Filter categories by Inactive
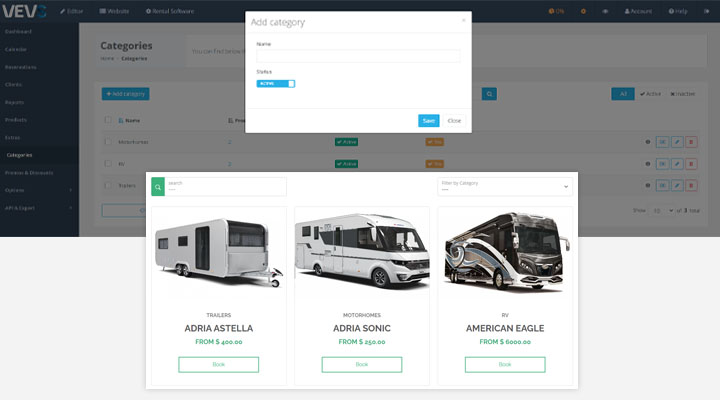Image resolution: width=720 pixels, height=400 pixels. (683, 94)
